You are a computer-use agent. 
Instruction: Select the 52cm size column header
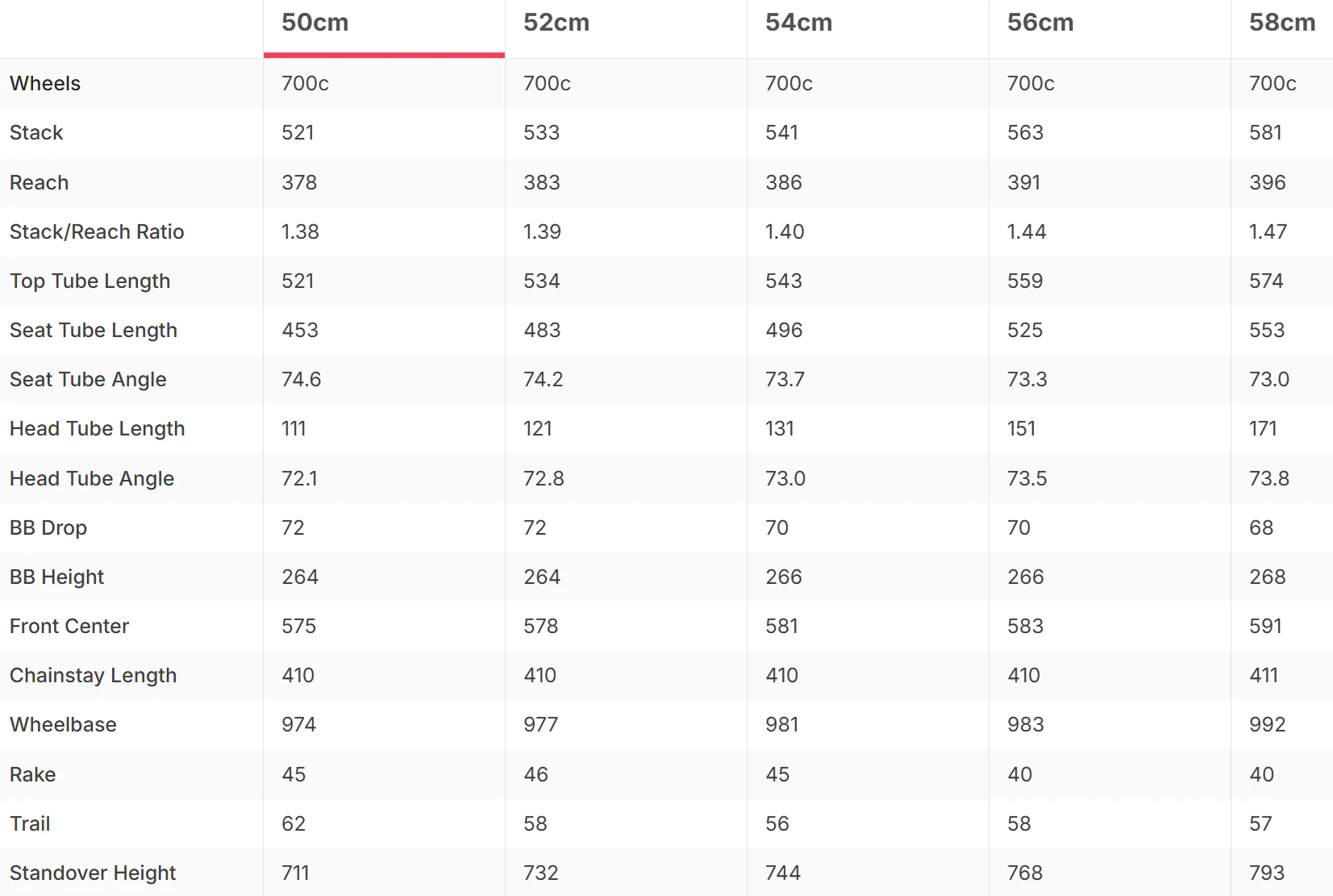click(x=556, y=23)
